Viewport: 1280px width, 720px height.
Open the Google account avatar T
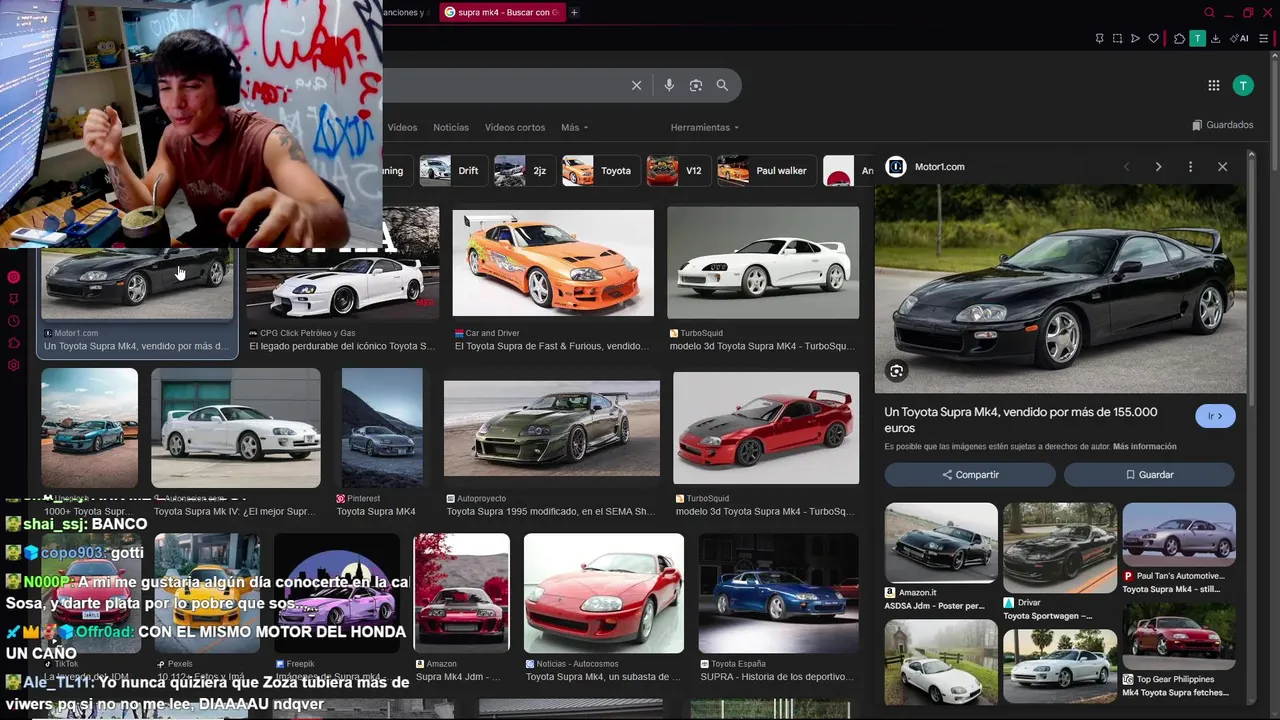[x=1243, y=86]
